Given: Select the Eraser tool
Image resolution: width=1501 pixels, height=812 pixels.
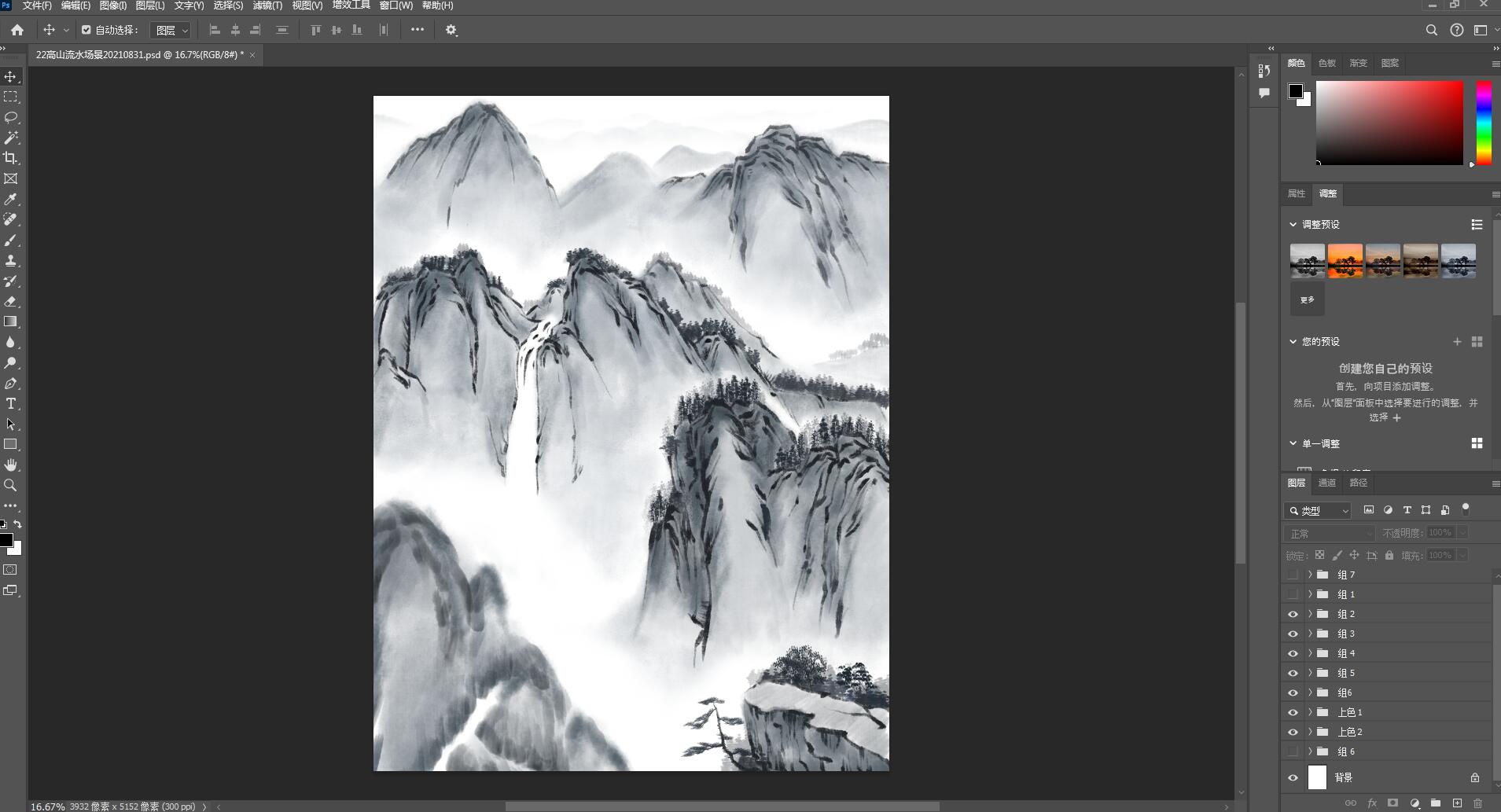Looking at the screenshot, I should click(x=10, y=301).
